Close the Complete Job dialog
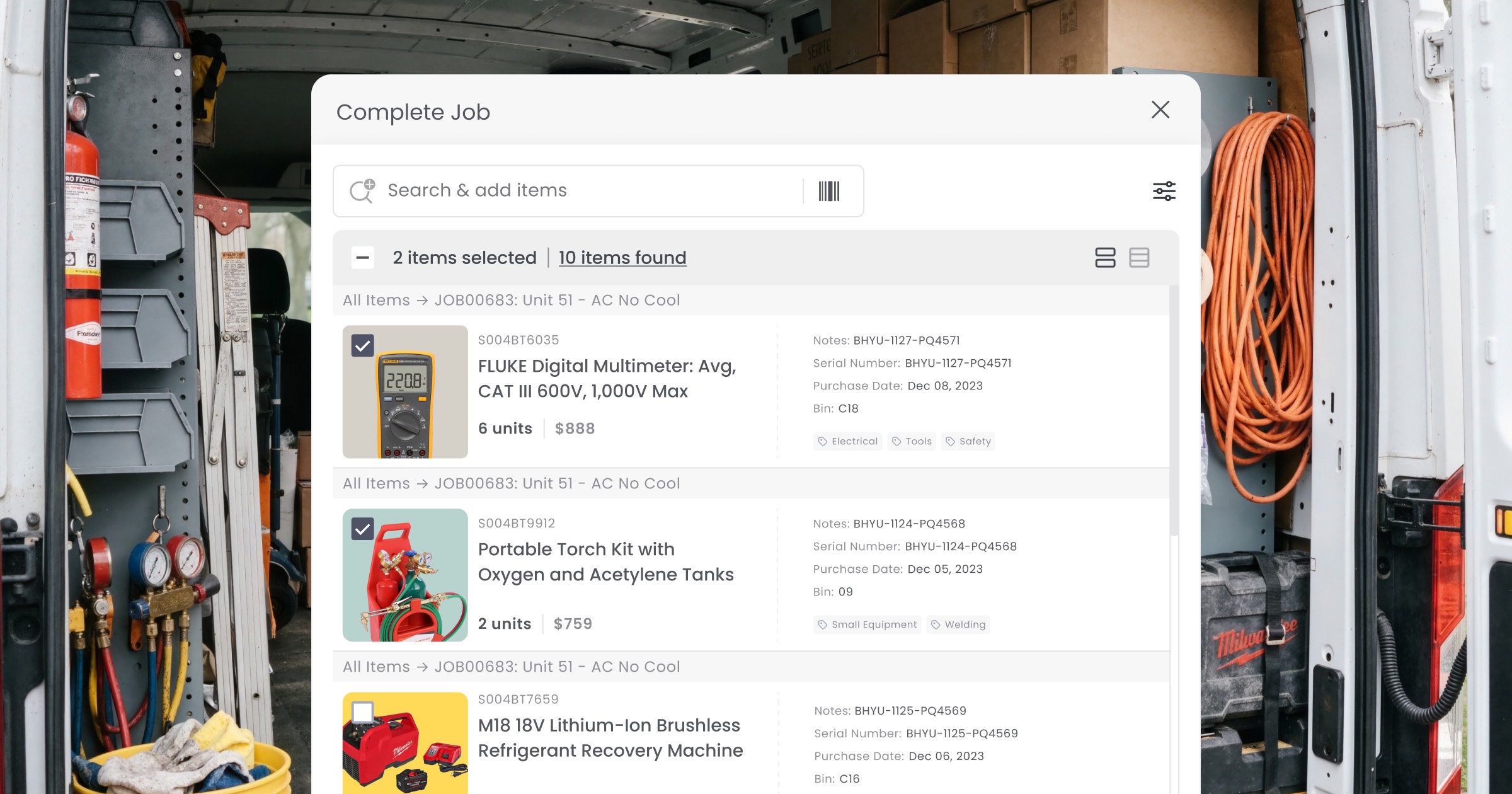The width and height of the screenshot is (1512, 794). pyautogui.click(x=1160, y=110)
